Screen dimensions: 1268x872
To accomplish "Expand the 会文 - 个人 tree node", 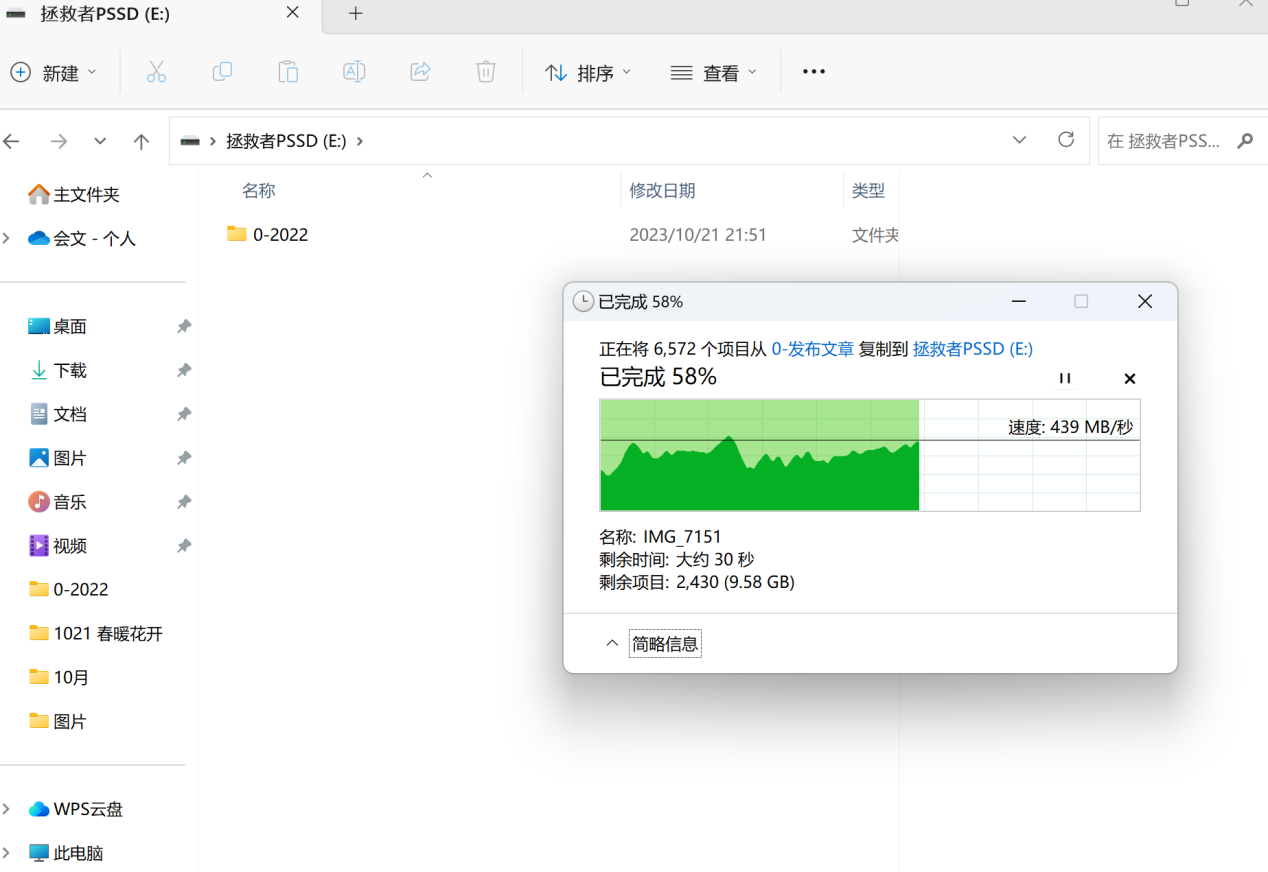I will click(x=7, y=238).
